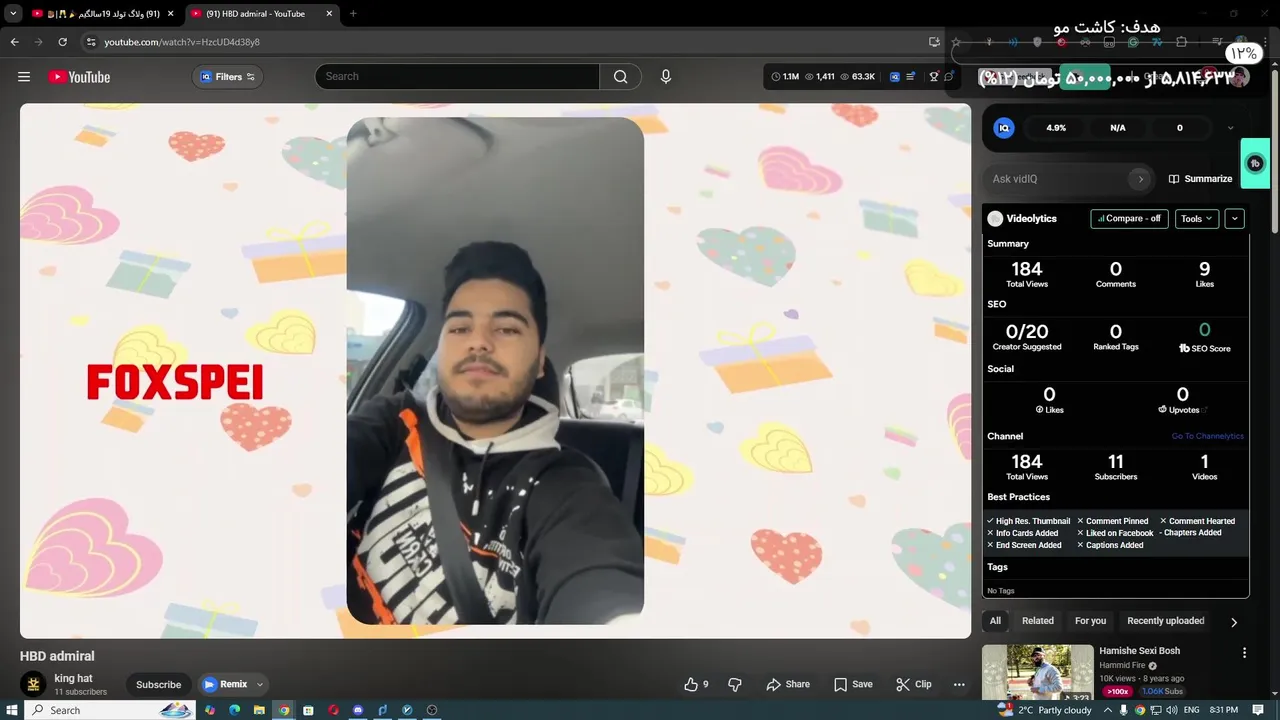
Task: Toggle Compare - off button
Action: click(1129, 218)
